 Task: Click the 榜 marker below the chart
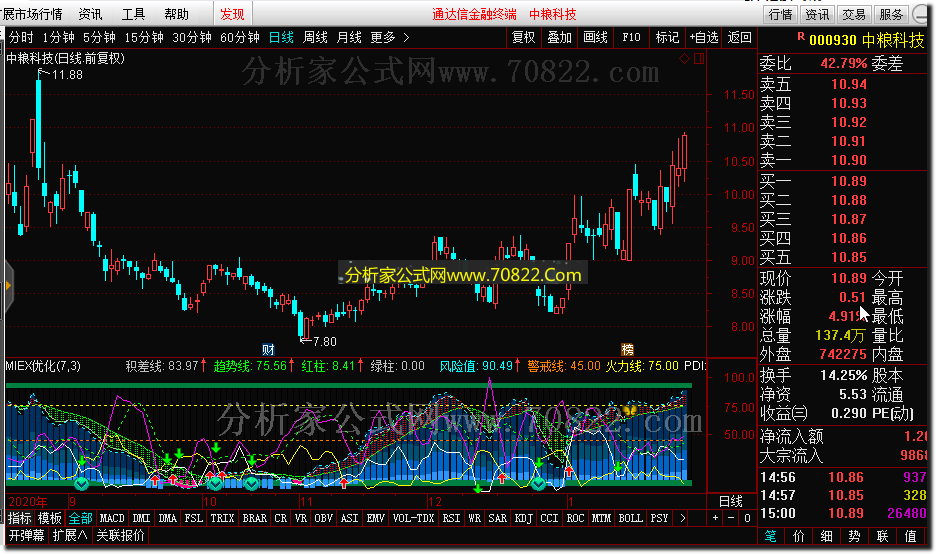coord(627,350)
